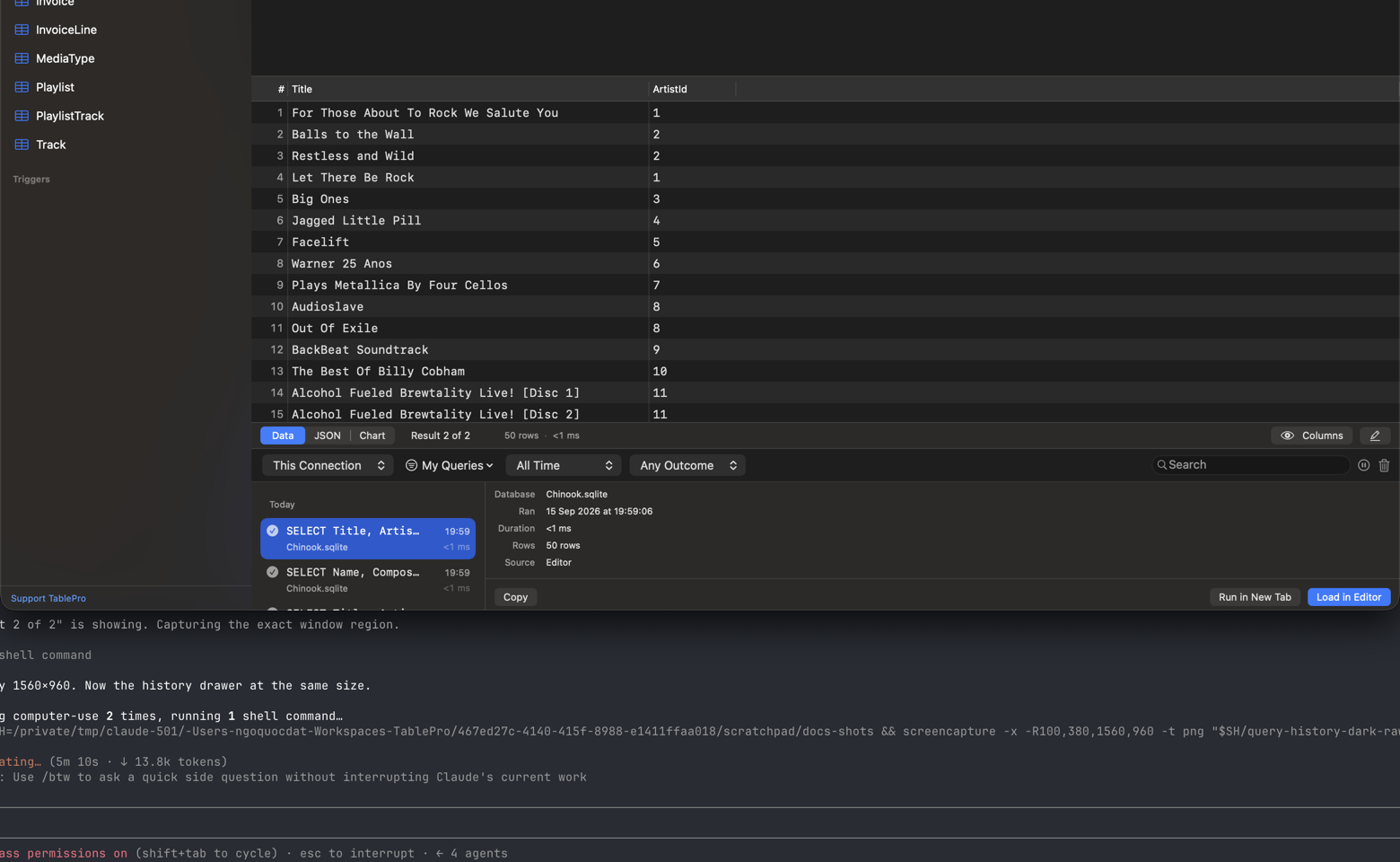Click the Track table icon
Viewport: 1400px width, 862px height.
point(22,145)
